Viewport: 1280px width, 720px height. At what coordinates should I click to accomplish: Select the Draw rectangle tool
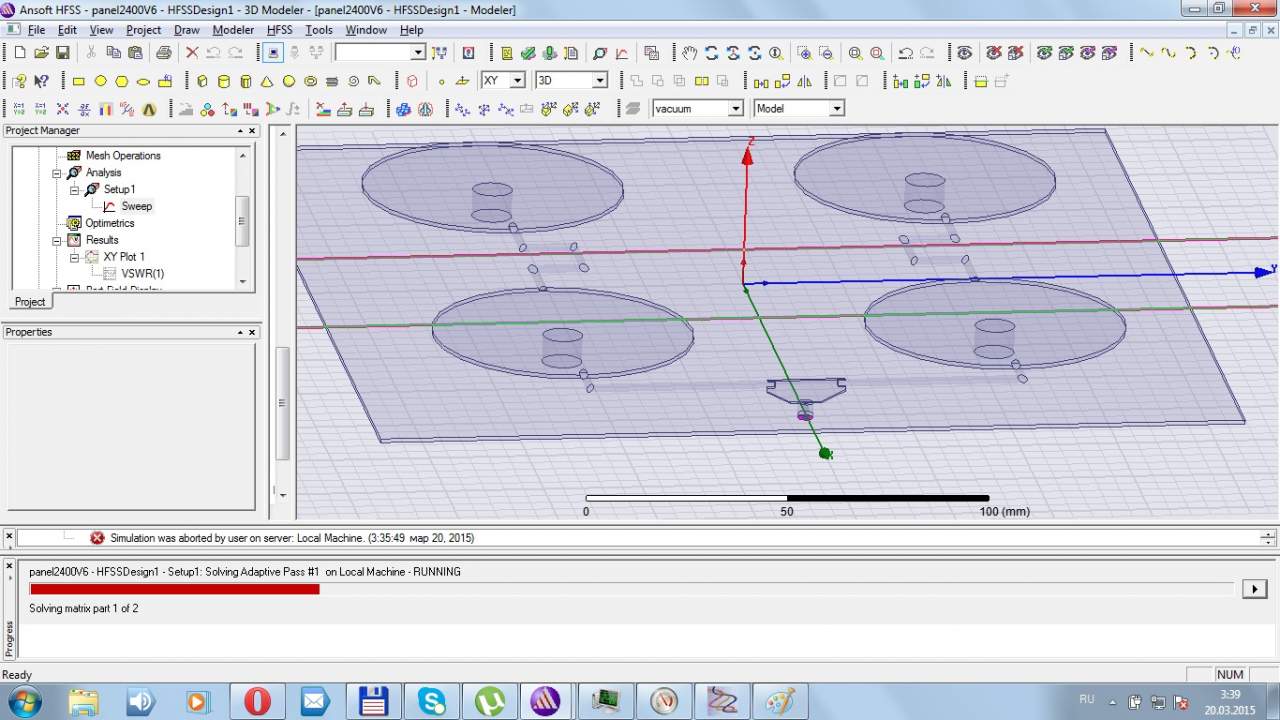coord(79,81)
